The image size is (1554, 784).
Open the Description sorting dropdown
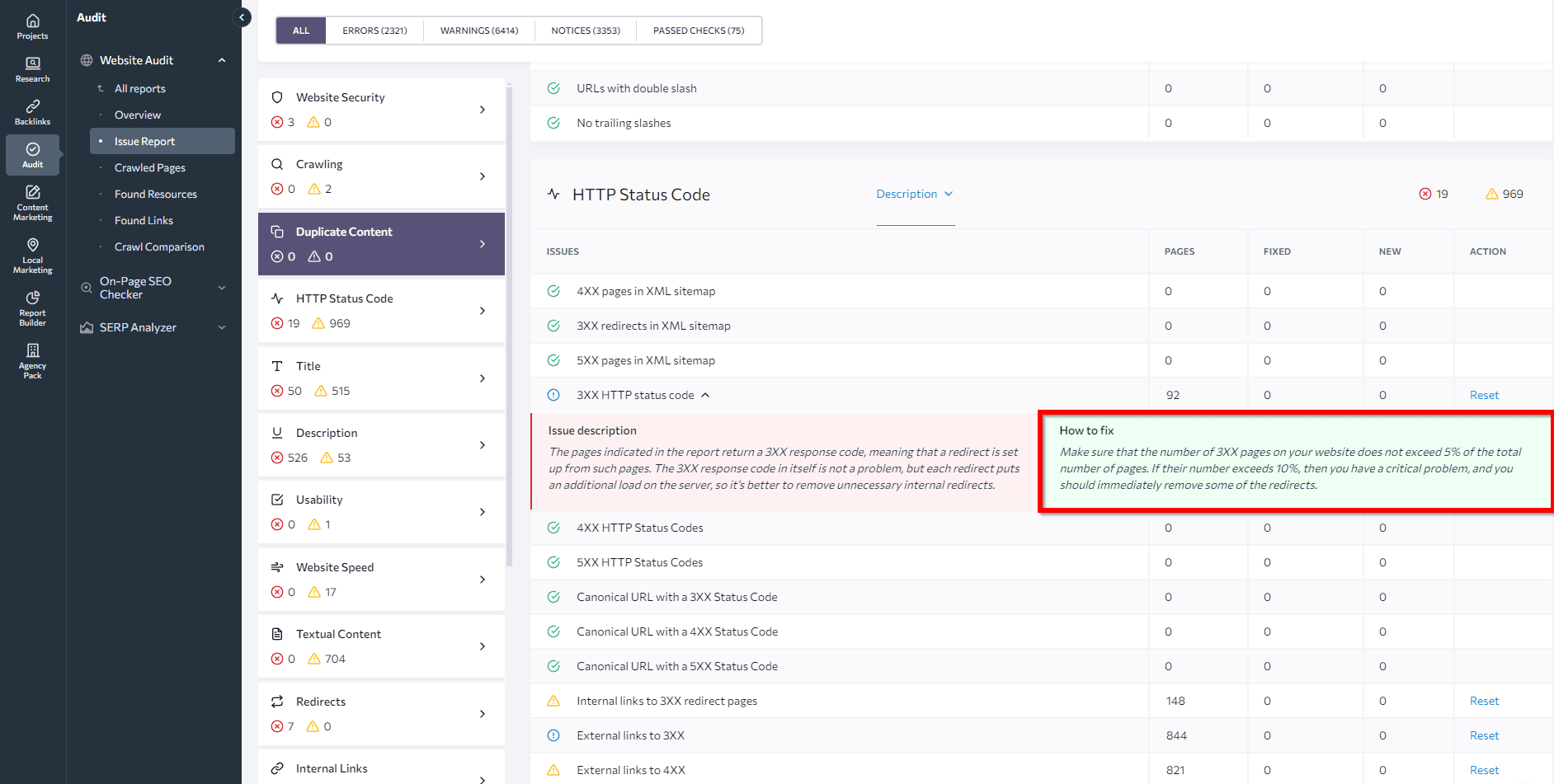pos(915,194)
